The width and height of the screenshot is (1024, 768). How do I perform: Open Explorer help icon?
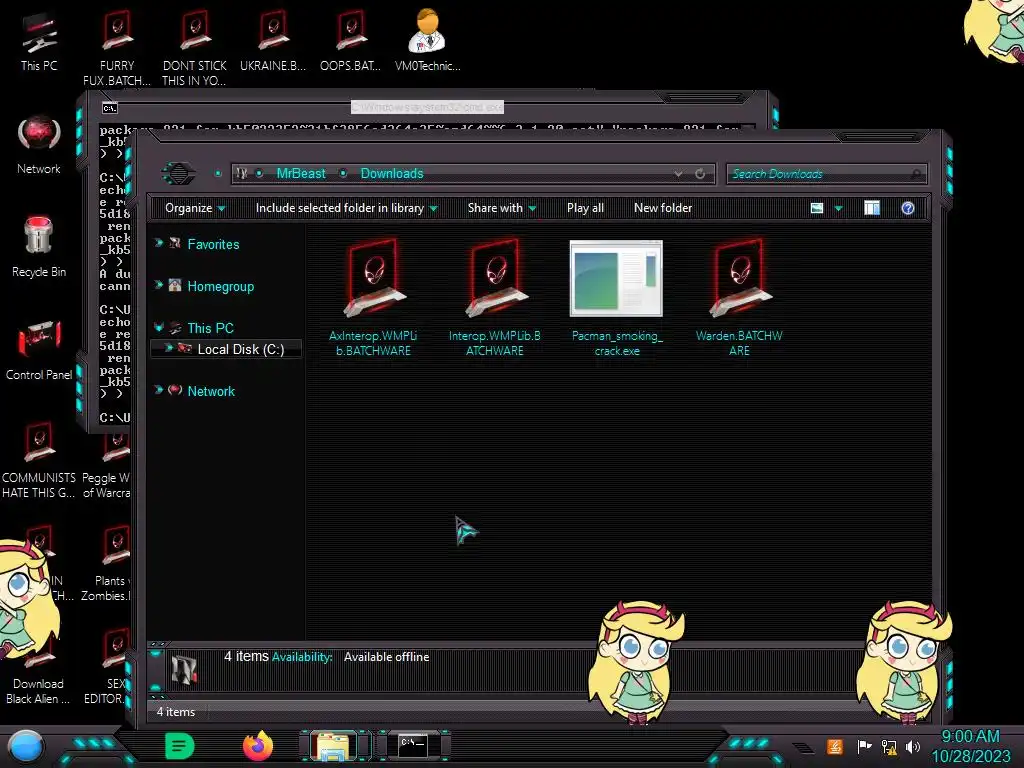click(908, 208)
